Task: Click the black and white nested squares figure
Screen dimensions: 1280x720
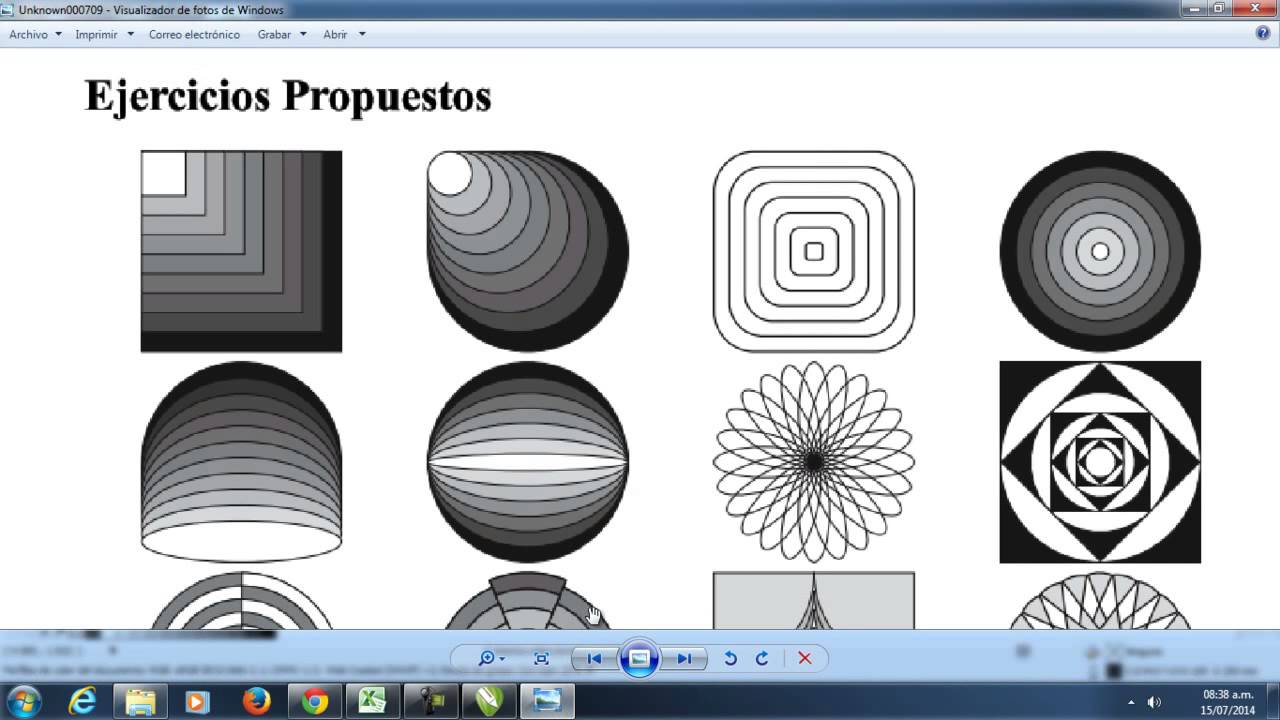Action: (x=1100, y=461)
